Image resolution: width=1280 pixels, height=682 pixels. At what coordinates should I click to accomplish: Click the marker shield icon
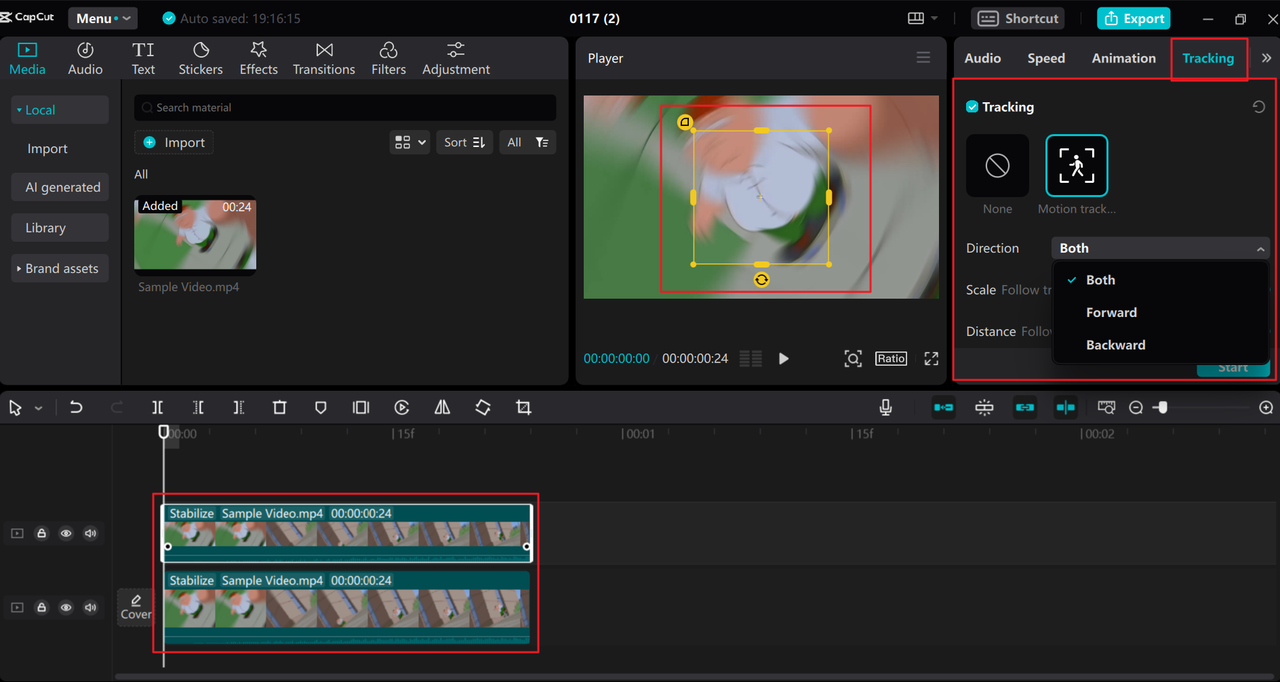pos(321,408)
